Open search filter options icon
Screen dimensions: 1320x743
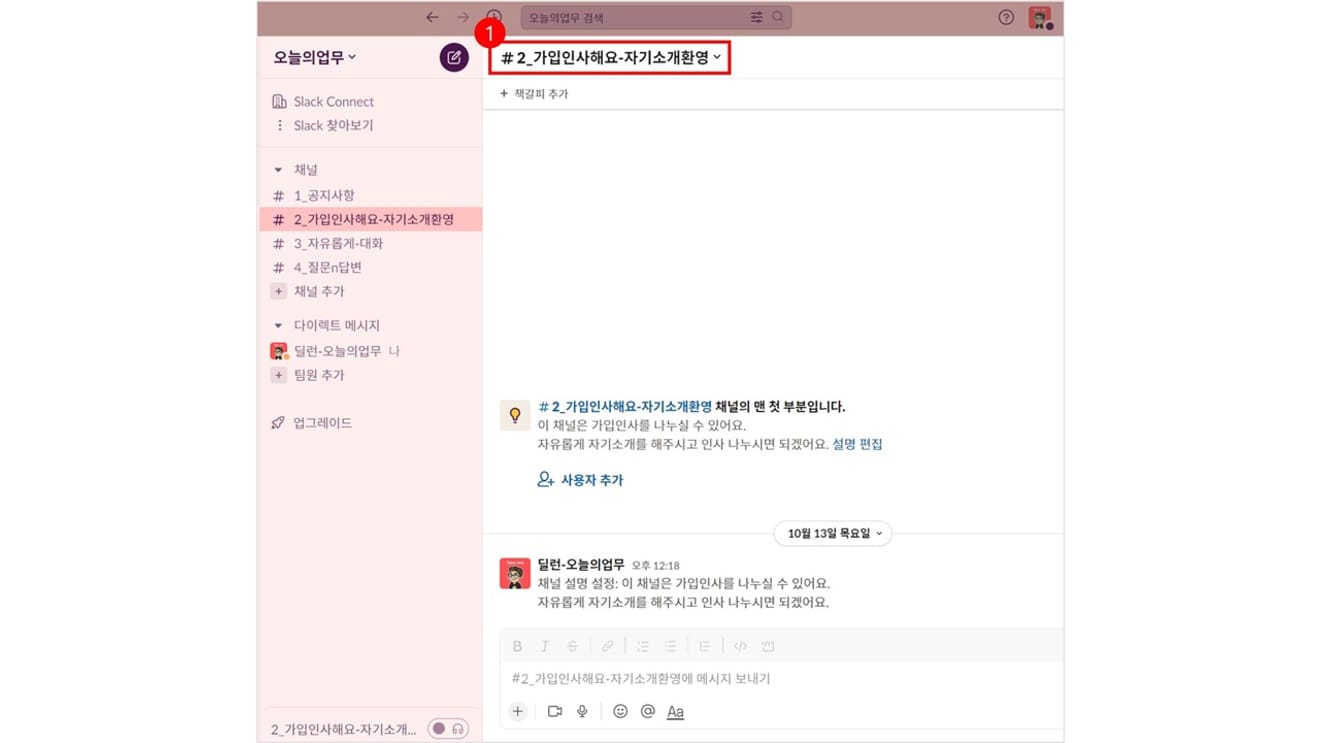(x=756, y=17)
